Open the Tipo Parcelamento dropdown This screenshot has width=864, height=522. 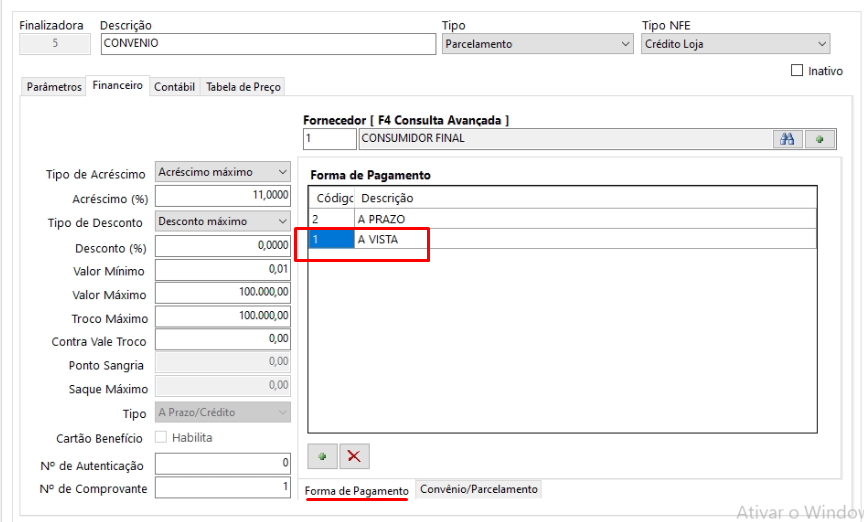(537, 44)
